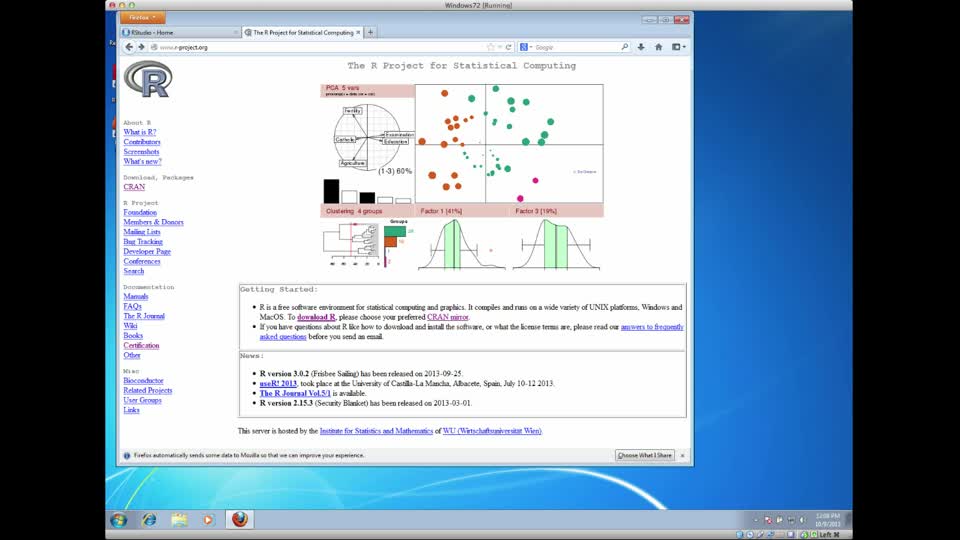960x540 pixels.
Task: Open the Mailing Lists link
Action: [141, 232]
